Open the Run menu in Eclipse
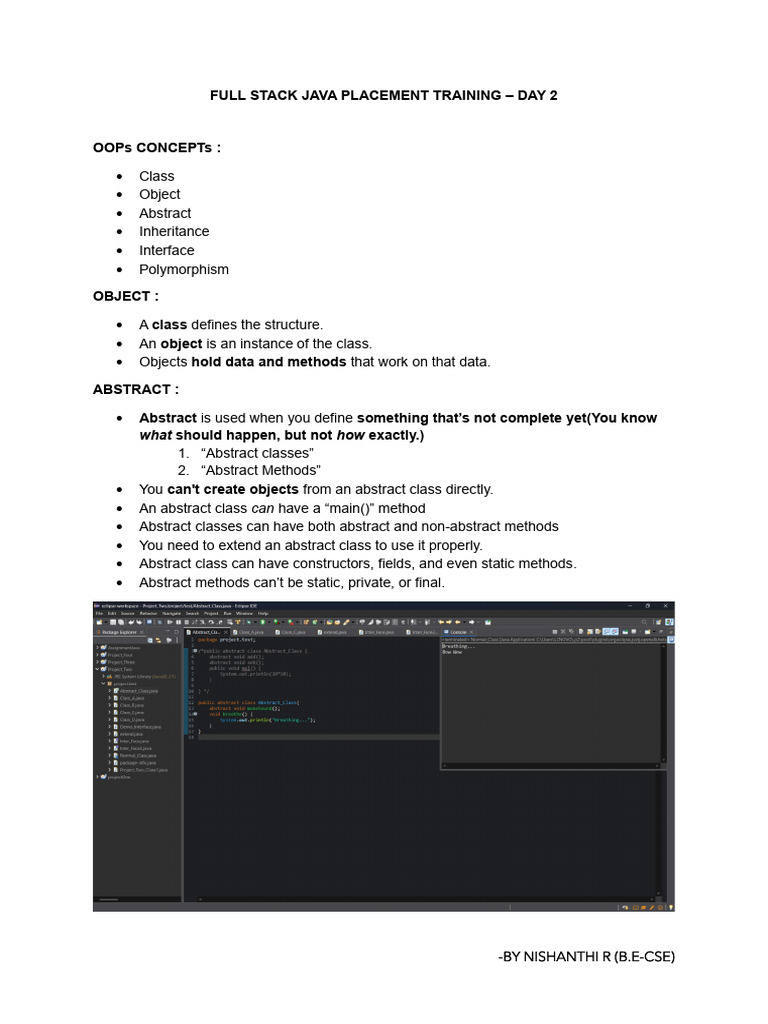The height and width of the screenshot is (1024, 768). [227, 613]
